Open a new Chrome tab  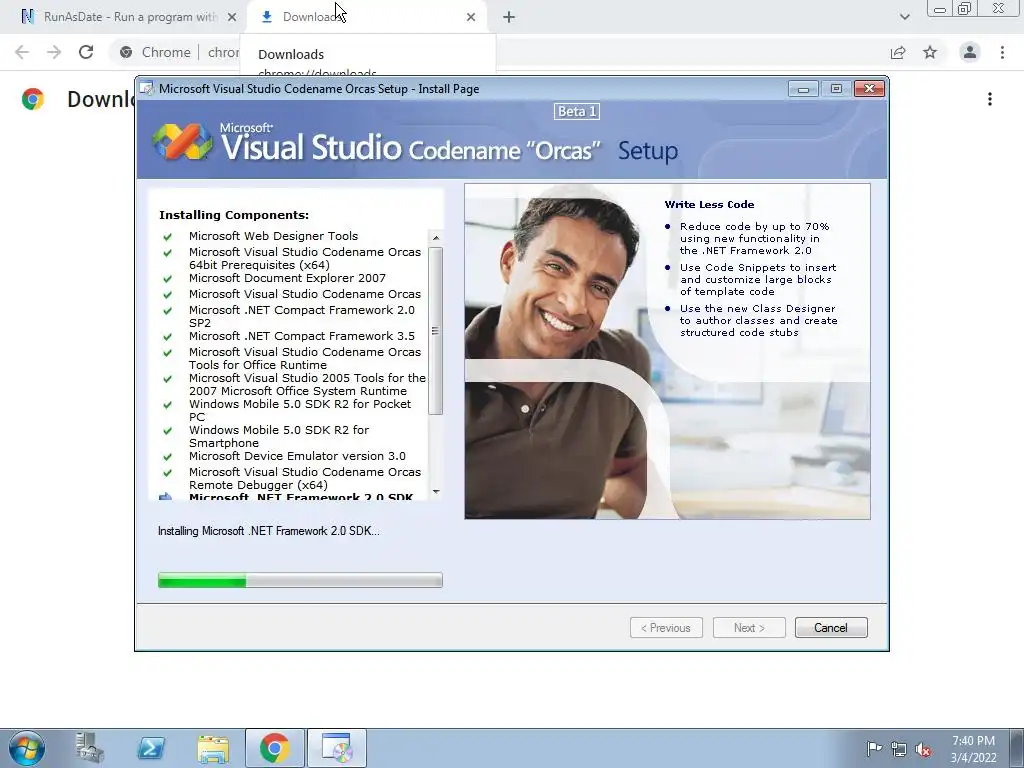click(x=509, y=17)
